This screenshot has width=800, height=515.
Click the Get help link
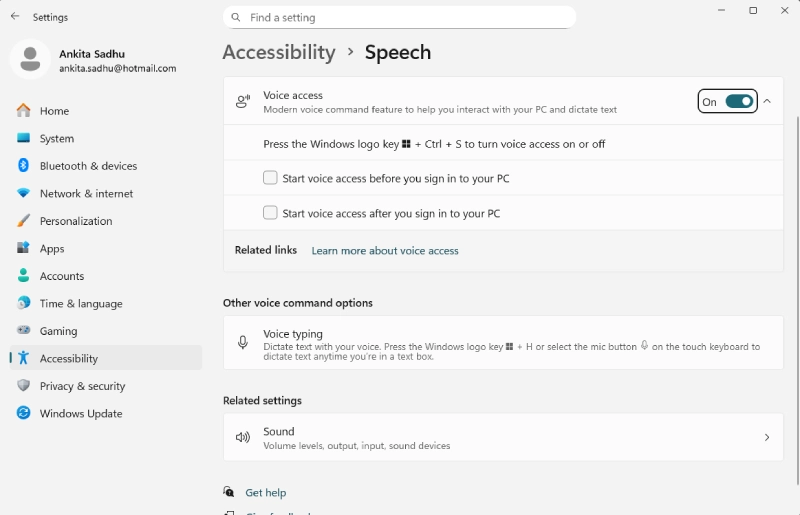point(265,493)
